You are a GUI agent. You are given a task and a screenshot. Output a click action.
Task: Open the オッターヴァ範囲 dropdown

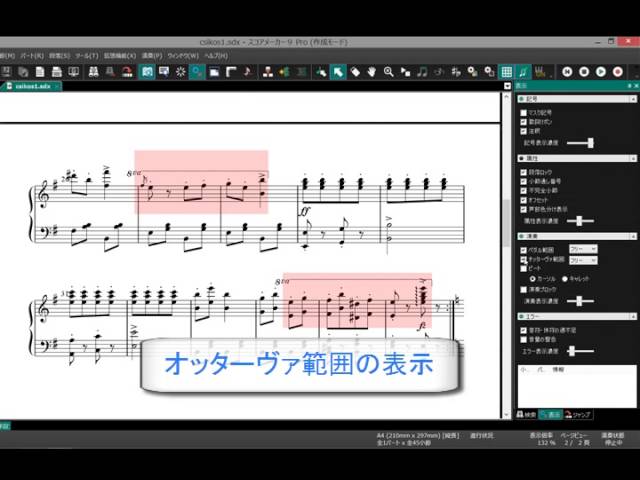(x=583, y=260)
